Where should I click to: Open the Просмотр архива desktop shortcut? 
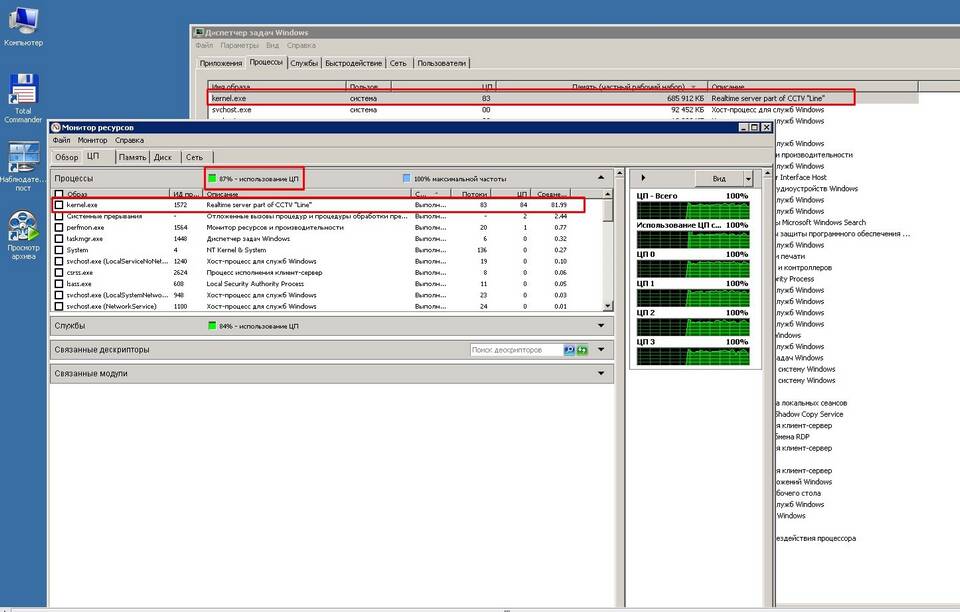22,226
